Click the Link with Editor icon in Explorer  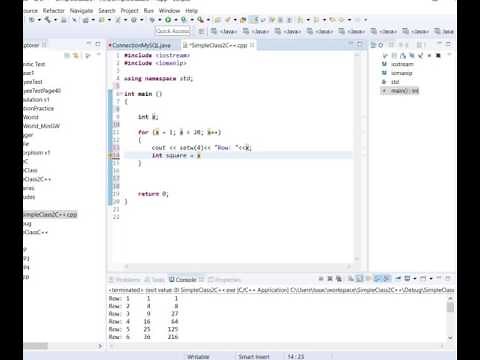[x=76, y=55]
